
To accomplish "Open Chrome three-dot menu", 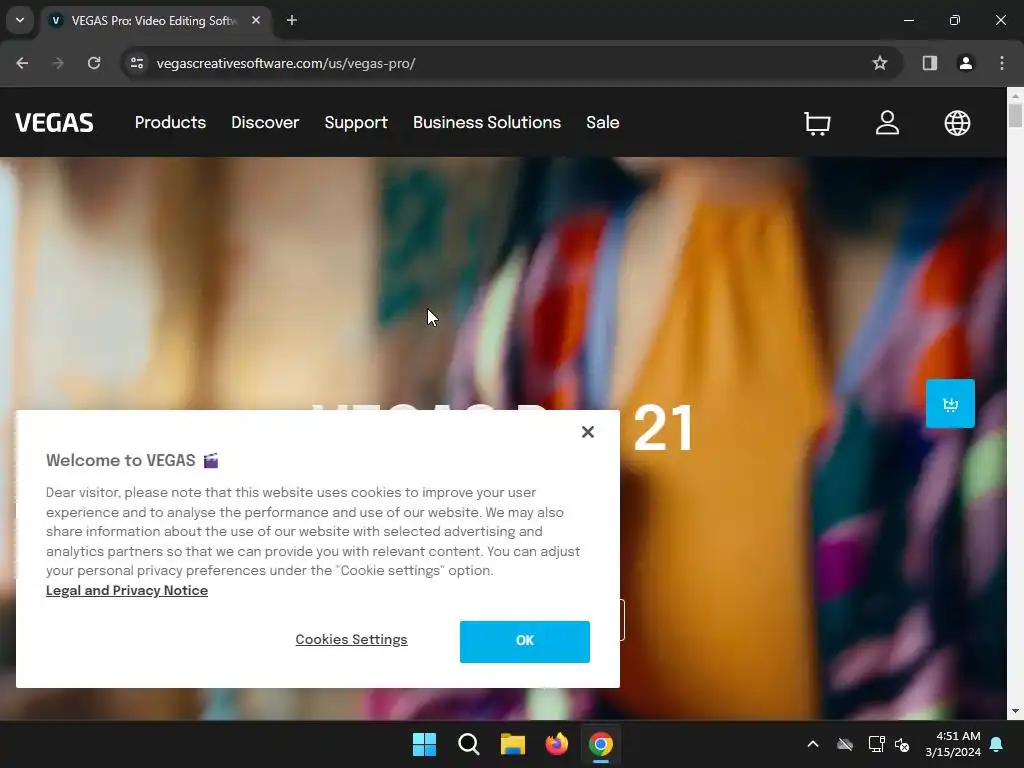I will [1002, 63].
